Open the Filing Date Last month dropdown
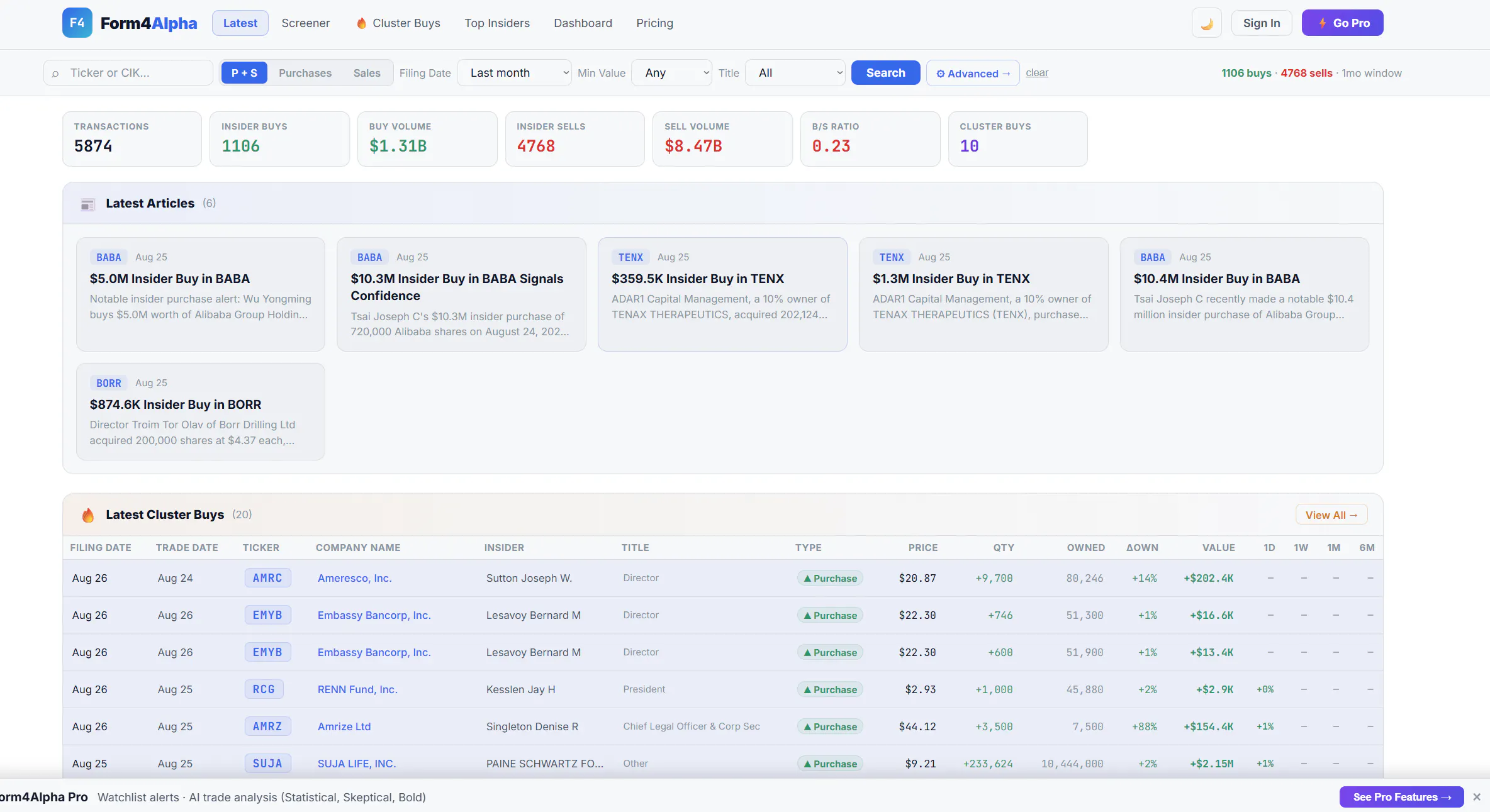Image resolution: width=1490 pixels, height=812 pixels. click(514, 73)
